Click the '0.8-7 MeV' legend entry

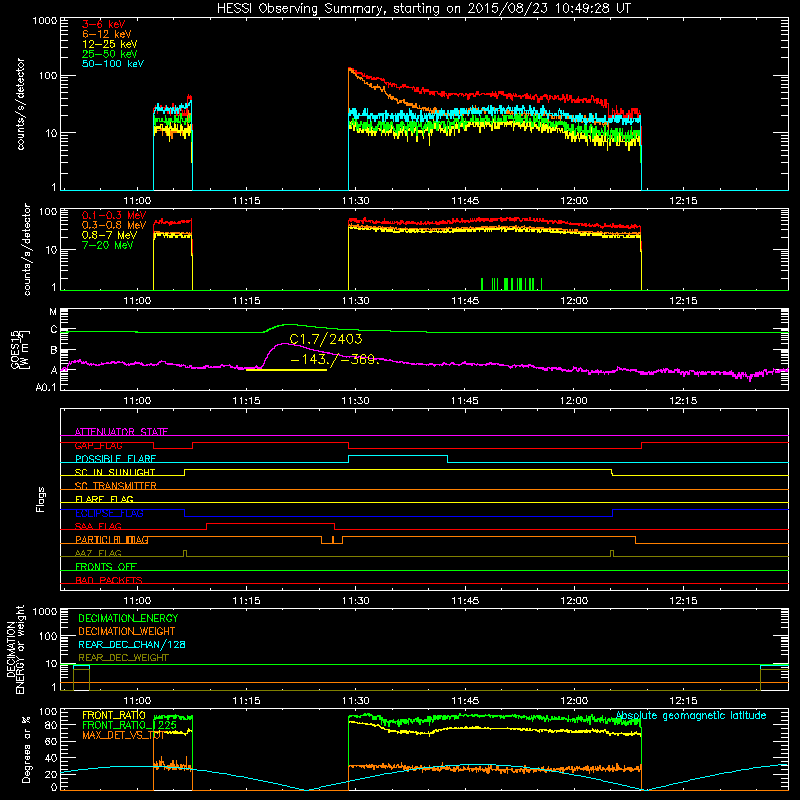(x=109, y=235)
